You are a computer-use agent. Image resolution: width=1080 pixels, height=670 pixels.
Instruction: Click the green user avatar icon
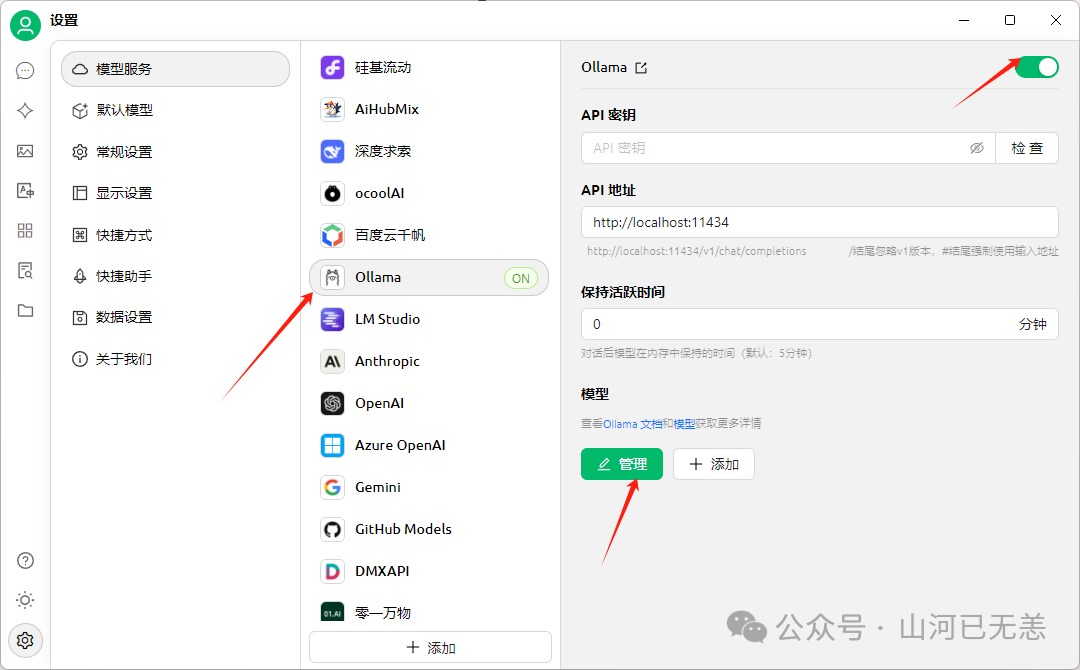(25, 25)
